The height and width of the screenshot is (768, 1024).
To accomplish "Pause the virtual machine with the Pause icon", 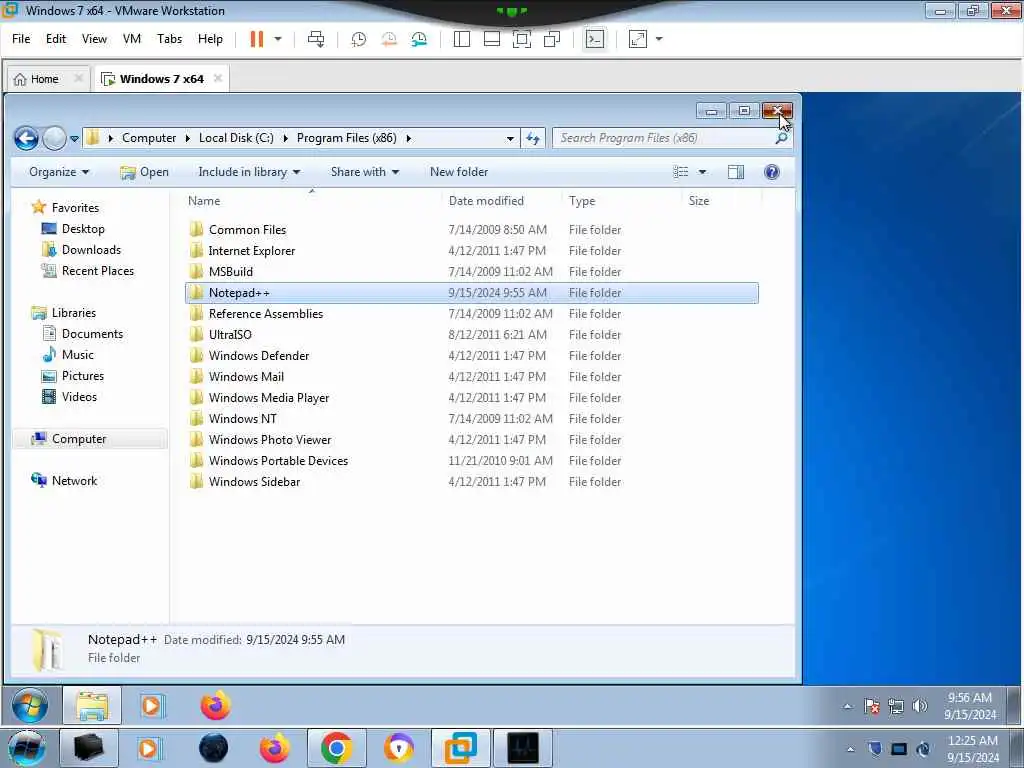I will 257,39.
